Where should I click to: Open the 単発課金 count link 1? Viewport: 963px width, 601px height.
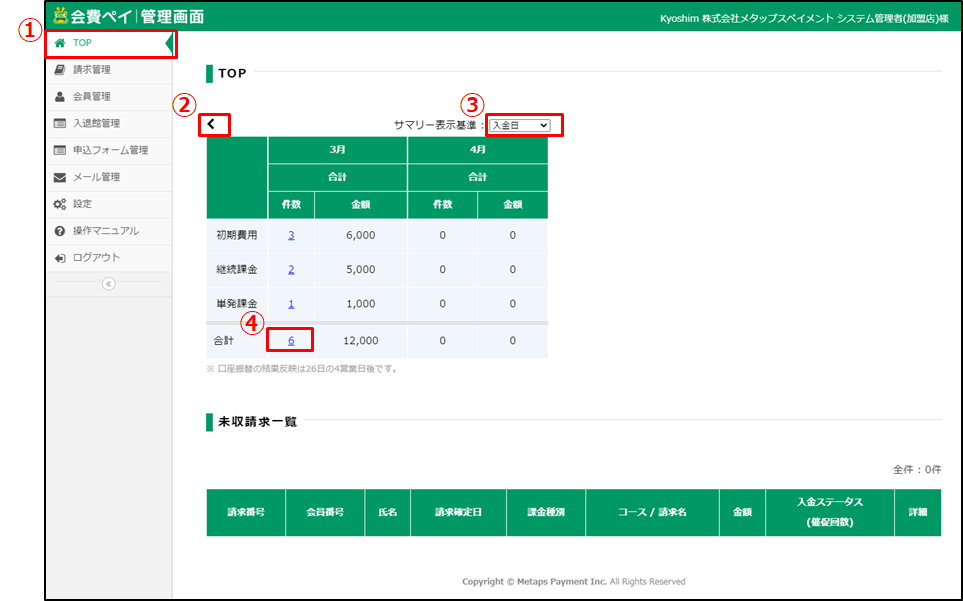click(291, 304)
